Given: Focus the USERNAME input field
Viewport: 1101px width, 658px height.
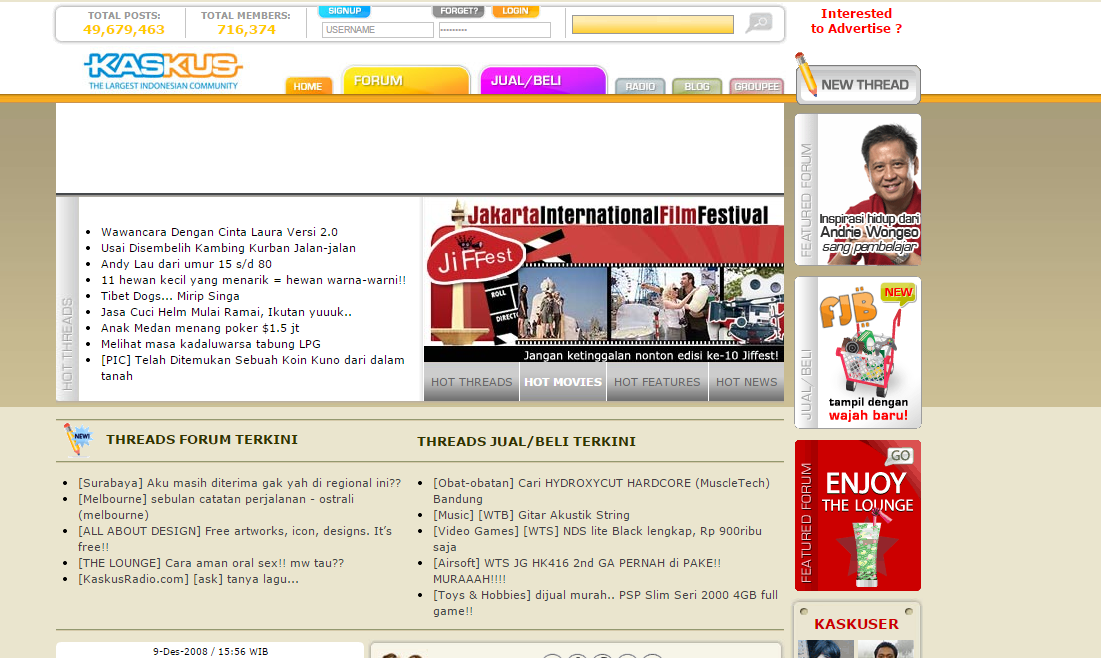Looking at the screenshot, I should tap(378, 30).
